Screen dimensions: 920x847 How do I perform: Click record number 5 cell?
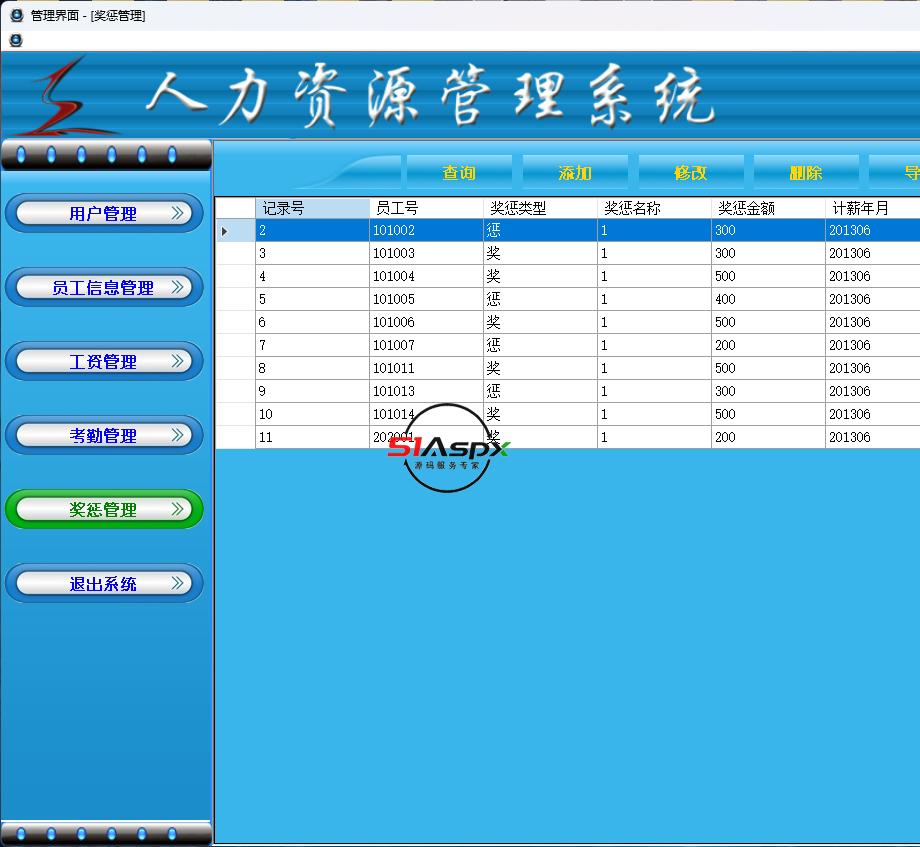click(x=312, y=299)
